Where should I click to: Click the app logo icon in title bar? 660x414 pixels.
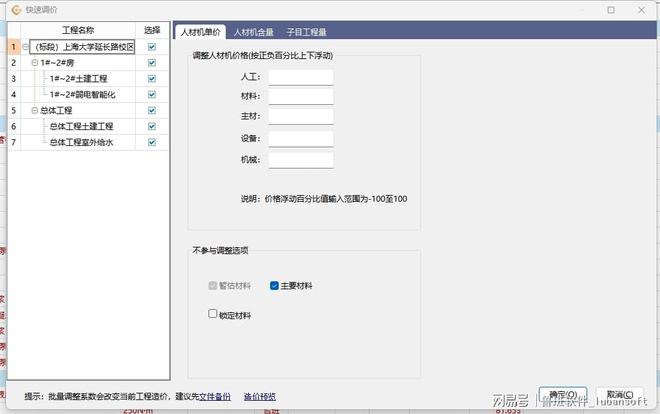click(16, 10)
